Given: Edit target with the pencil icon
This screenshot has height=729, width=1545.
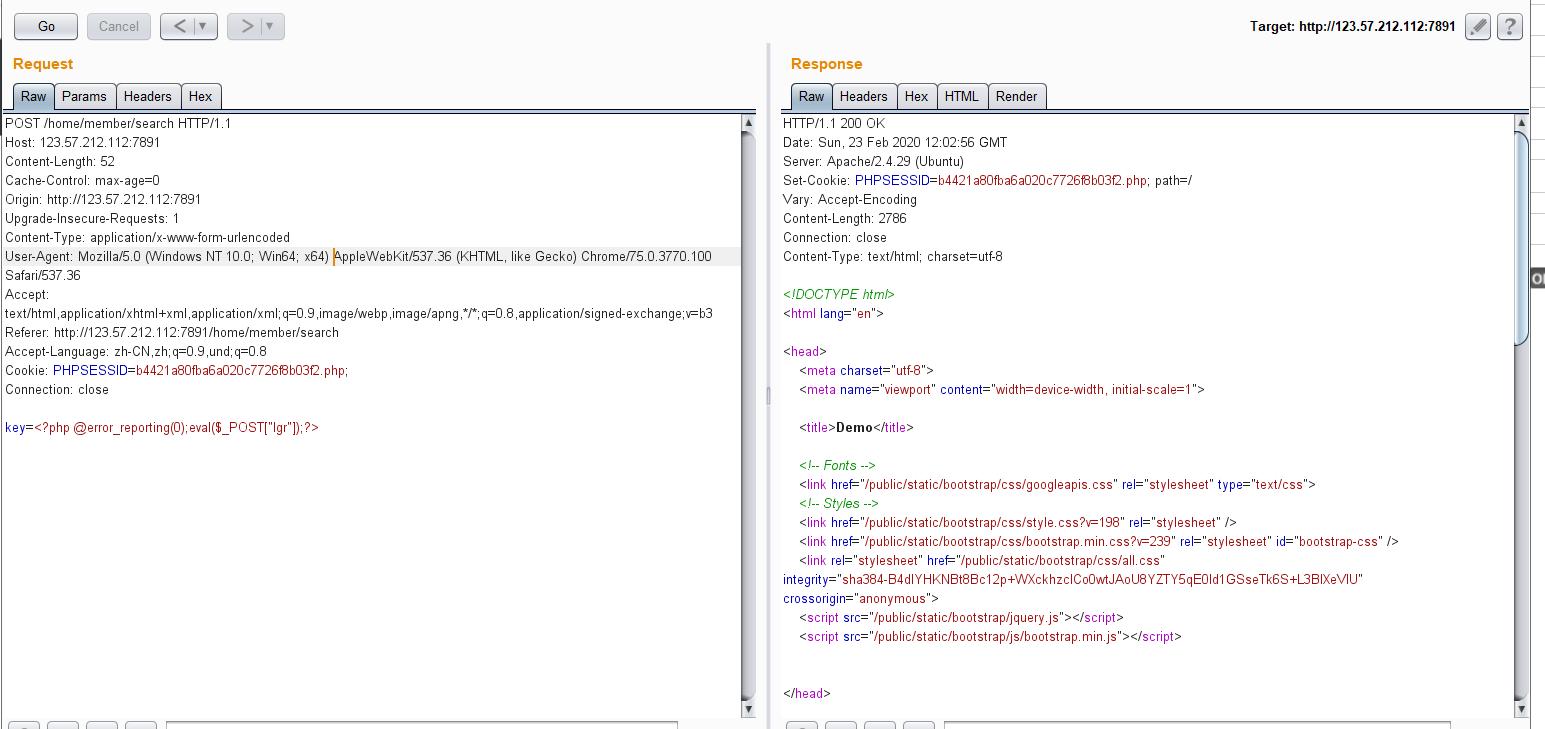Looking at the screenshot, I should [1478, 27].
